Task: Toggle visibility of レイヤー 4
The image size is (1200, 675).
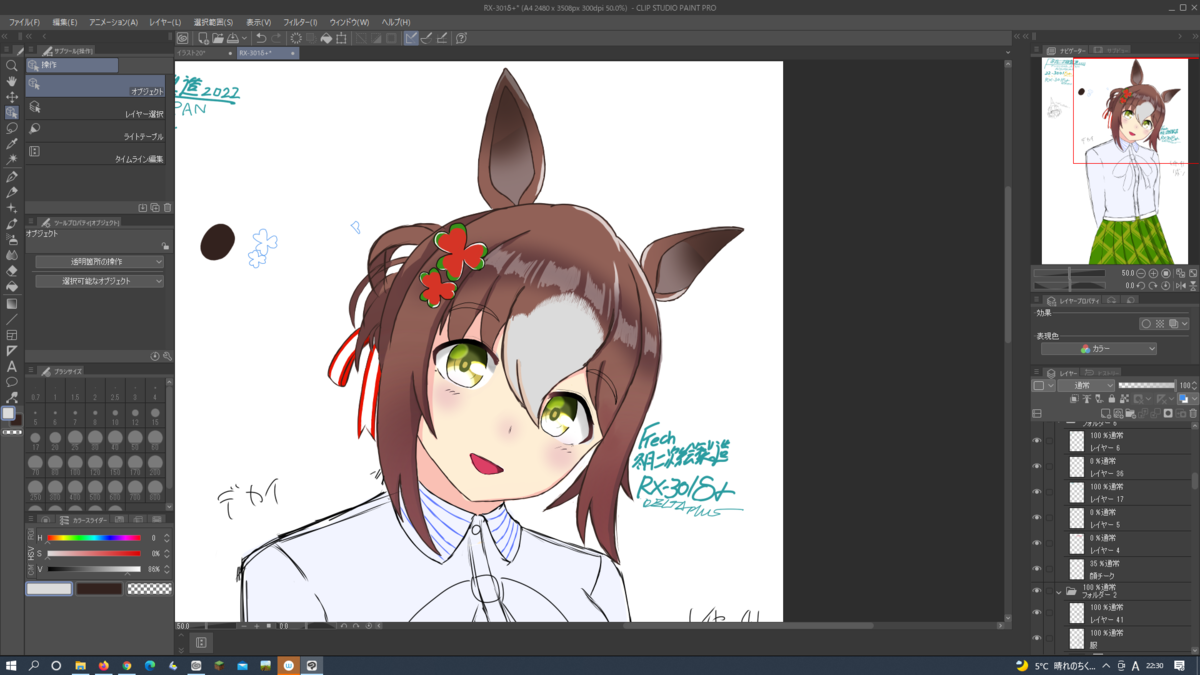Action: [1036, 543]
